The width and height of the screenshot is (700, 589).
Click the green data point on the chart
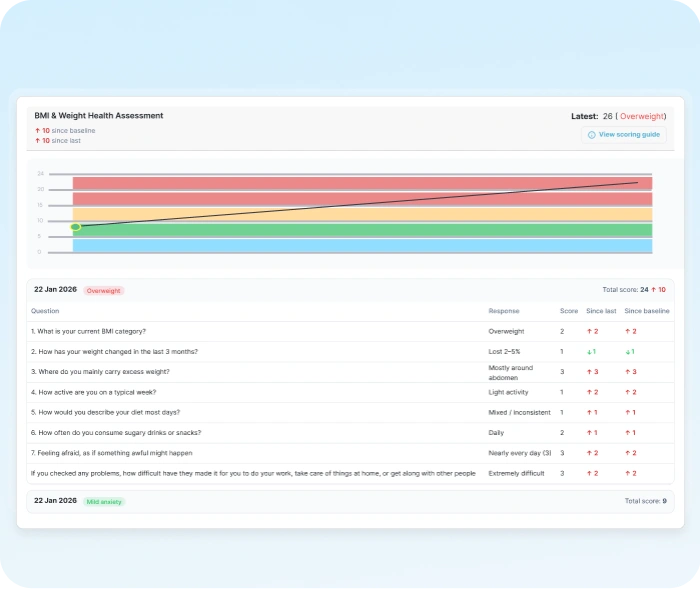[75, 227]
